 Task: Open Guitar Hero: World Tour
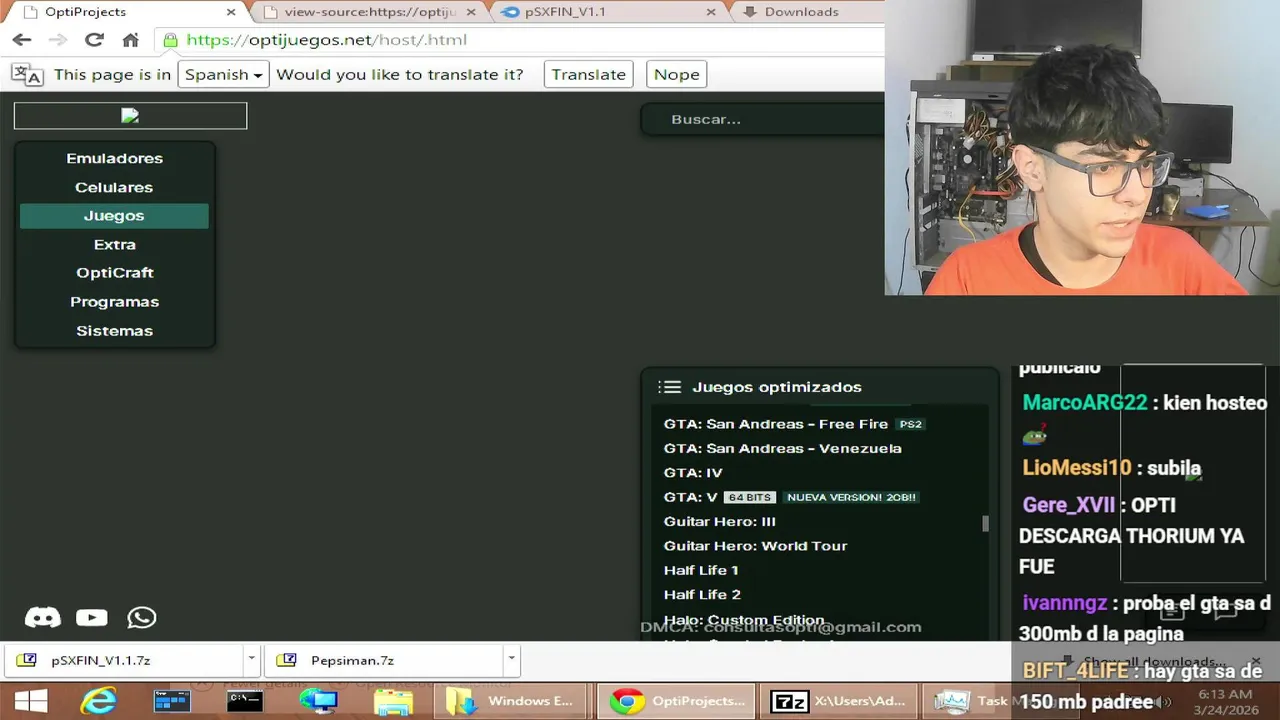(755, 545)
